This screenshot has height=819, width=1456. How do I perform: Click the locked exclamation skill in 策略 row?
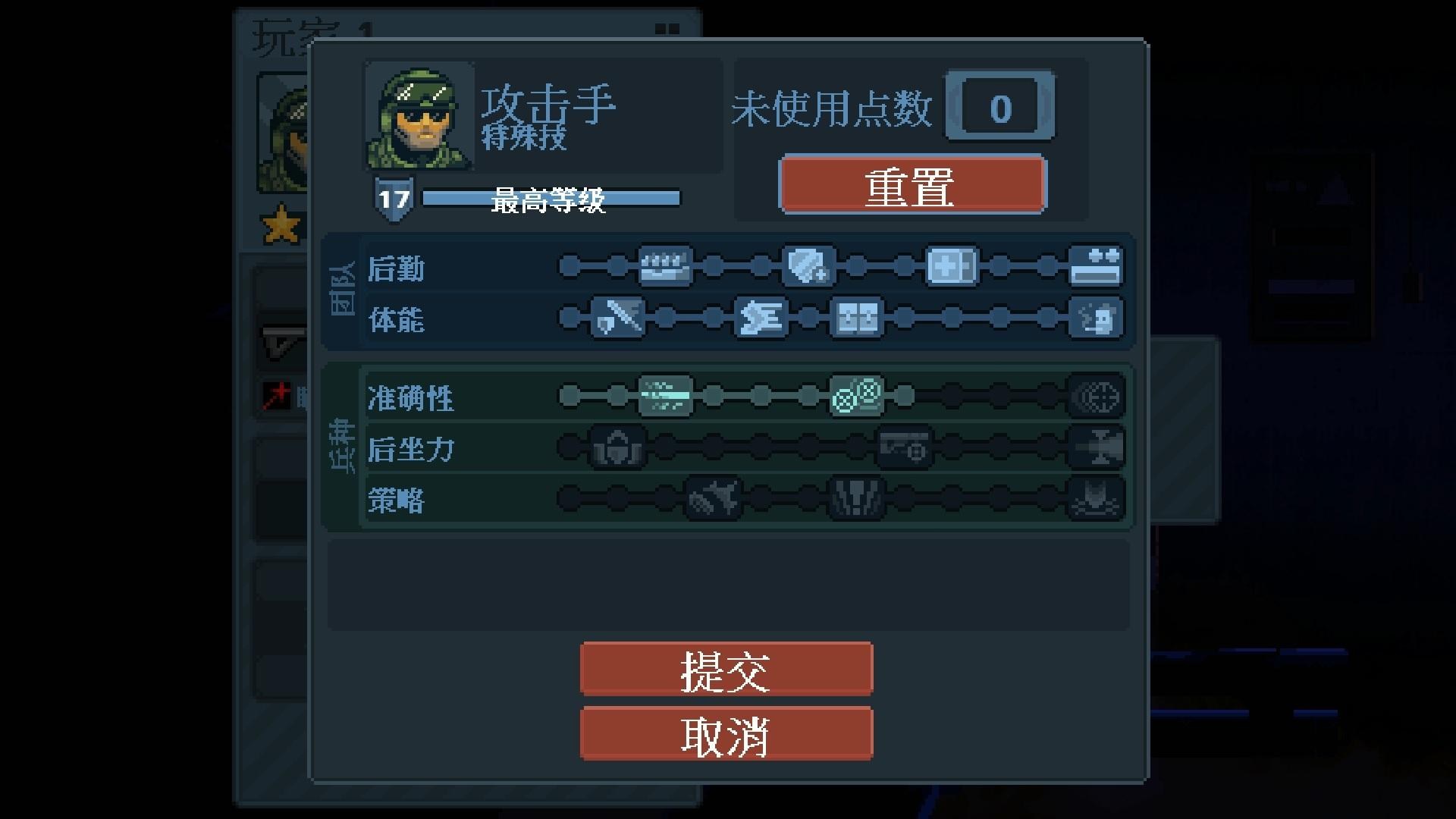point(857,499)
